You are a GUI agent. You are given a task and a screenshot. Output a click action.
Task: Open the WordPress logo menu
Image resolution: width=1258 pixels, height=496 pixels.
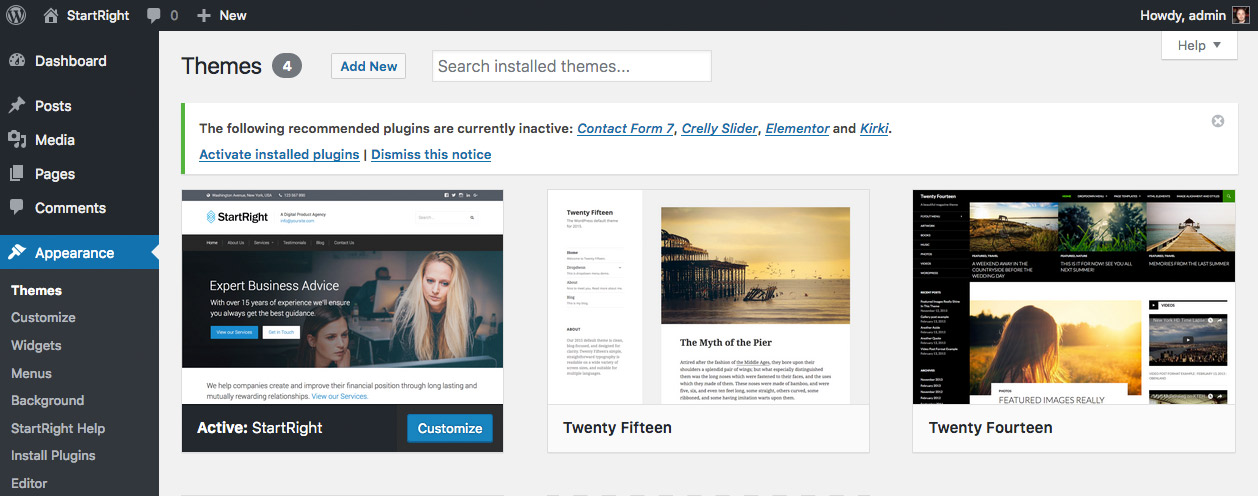16,15
